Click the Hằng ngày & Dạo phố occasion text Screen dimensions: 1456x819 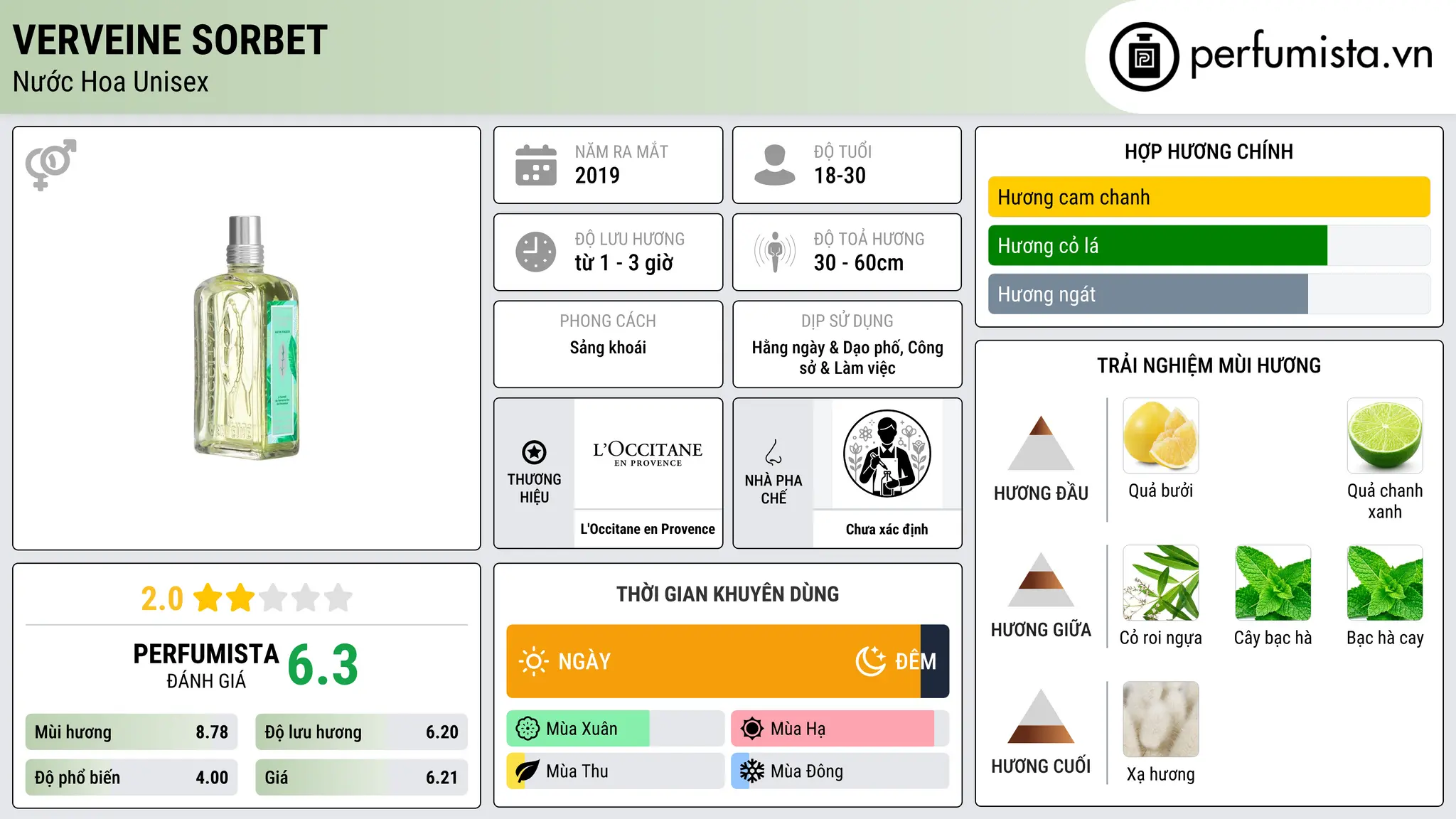847,358
